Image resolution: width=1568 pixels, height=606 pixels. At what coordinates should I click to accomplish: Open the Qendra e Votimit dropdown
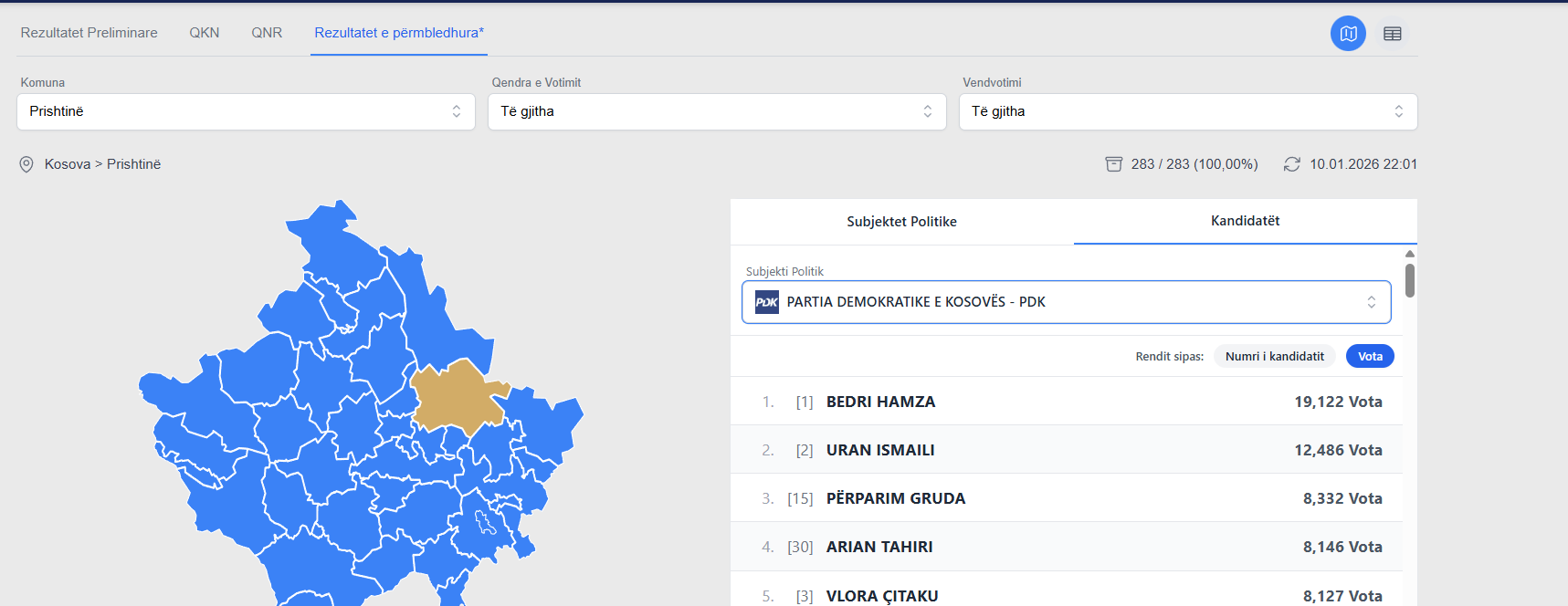tap(717, 111)
